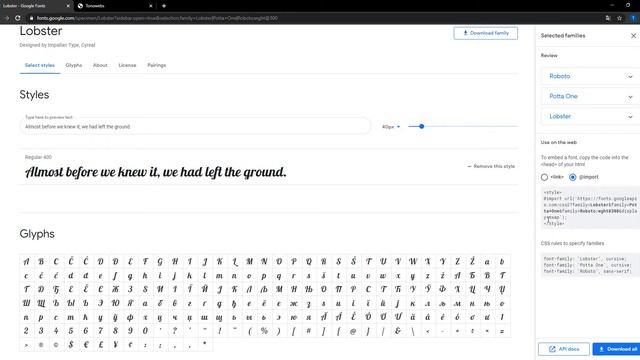
Task: Click the glyph A in the Glyphs grid
Action: click(x=27, y=262)
